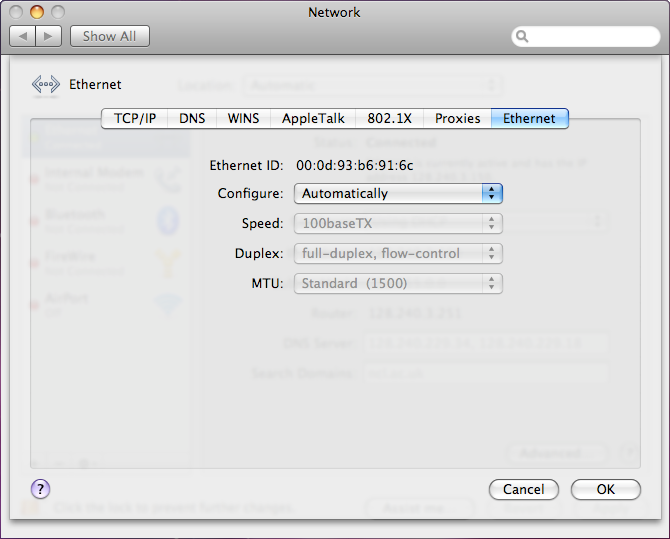Click the forward navigation arrow
This screenshot has width=670, height=539.
tap(49, 36)
